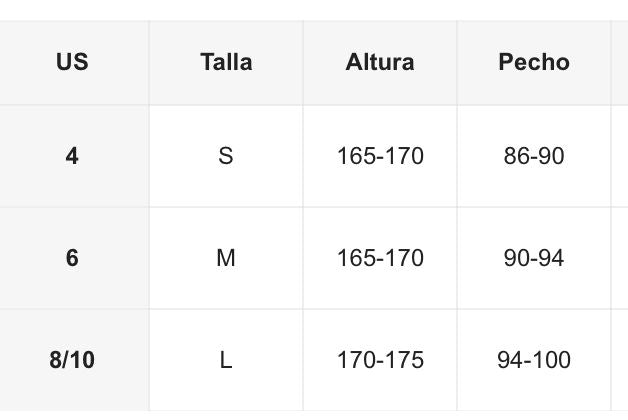Viewport: 628px width, 420px height.
Task: Select the US size 4 cell
Action: pyautogui.click(x=72, y=156)
